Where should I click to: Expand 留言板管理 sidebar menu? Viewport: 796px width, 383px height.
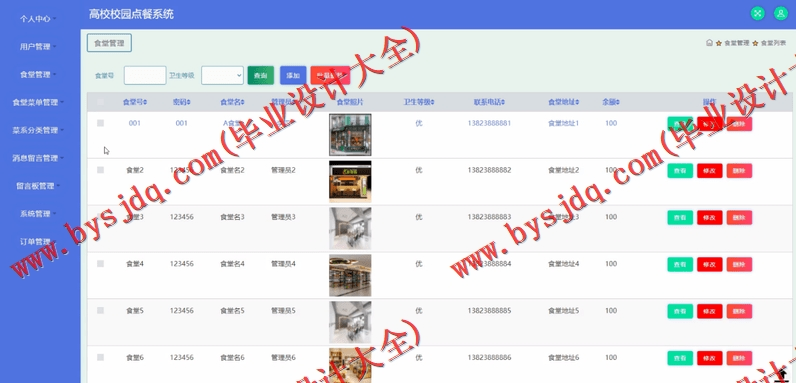(37, 186)
